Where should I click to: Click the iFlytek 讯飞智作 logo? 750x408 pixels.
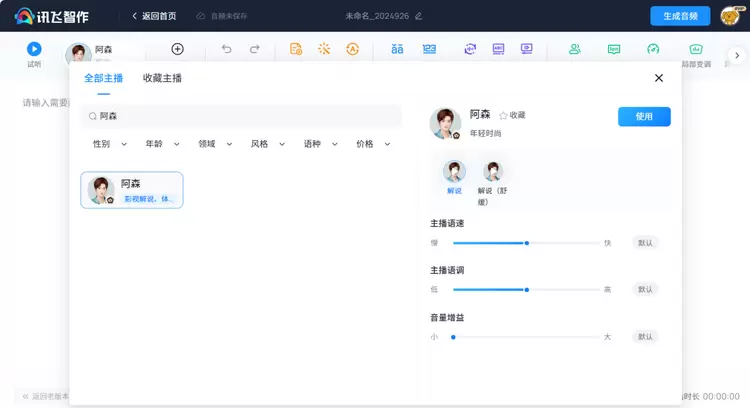53,16
